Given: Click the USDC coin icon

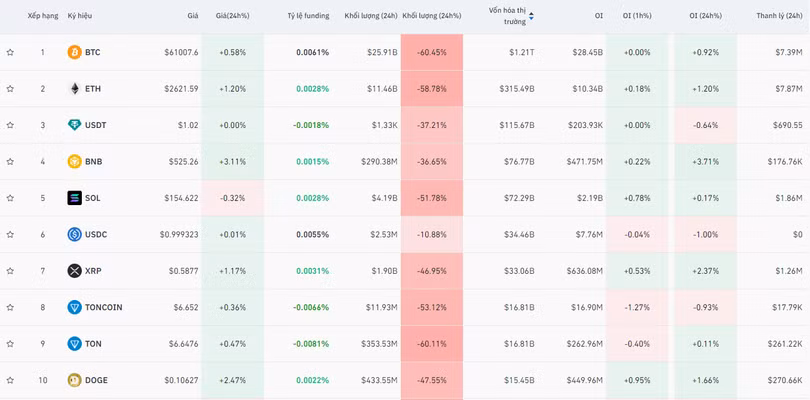Looking at the screenshot, I should pos(74,235).
